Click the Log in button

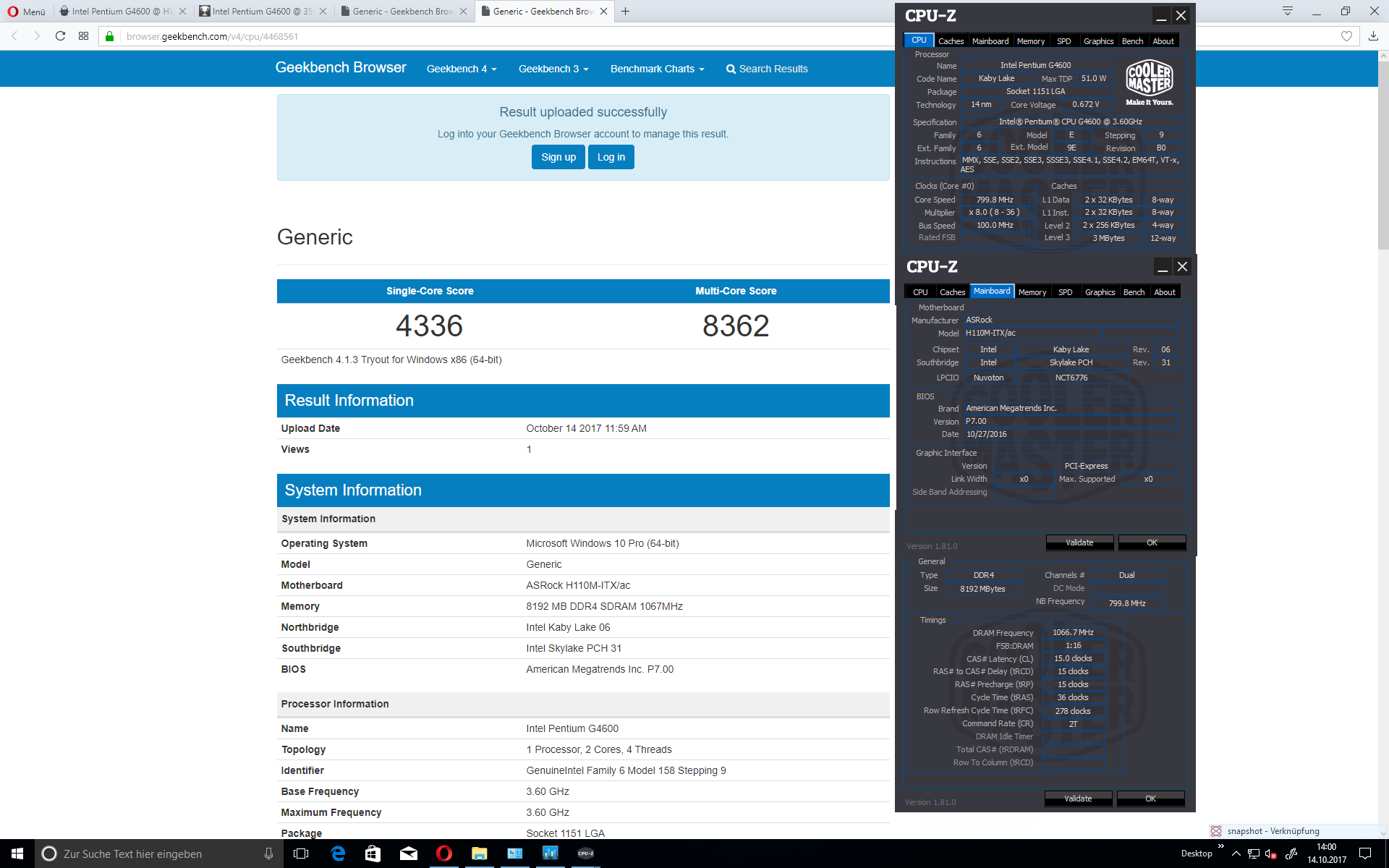611,157
